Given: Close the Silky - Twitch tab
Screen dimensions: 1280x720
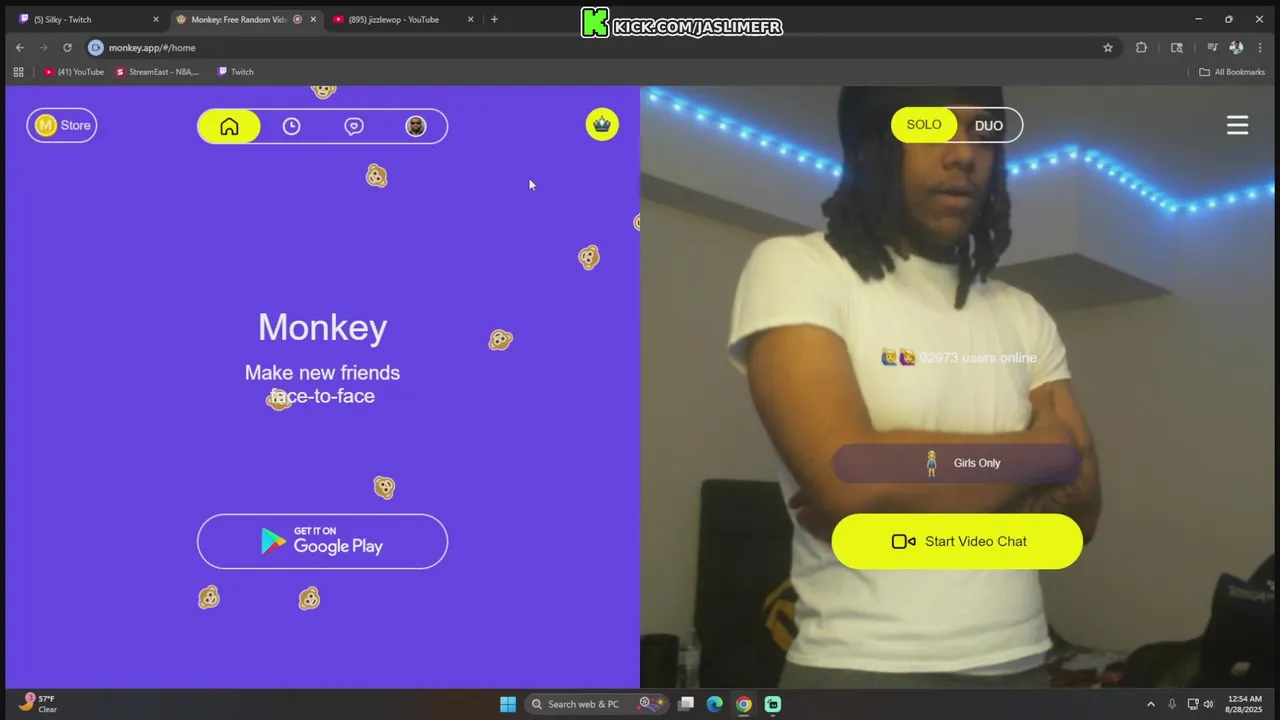Looking at the screenshot, I should tap(155, 19).
